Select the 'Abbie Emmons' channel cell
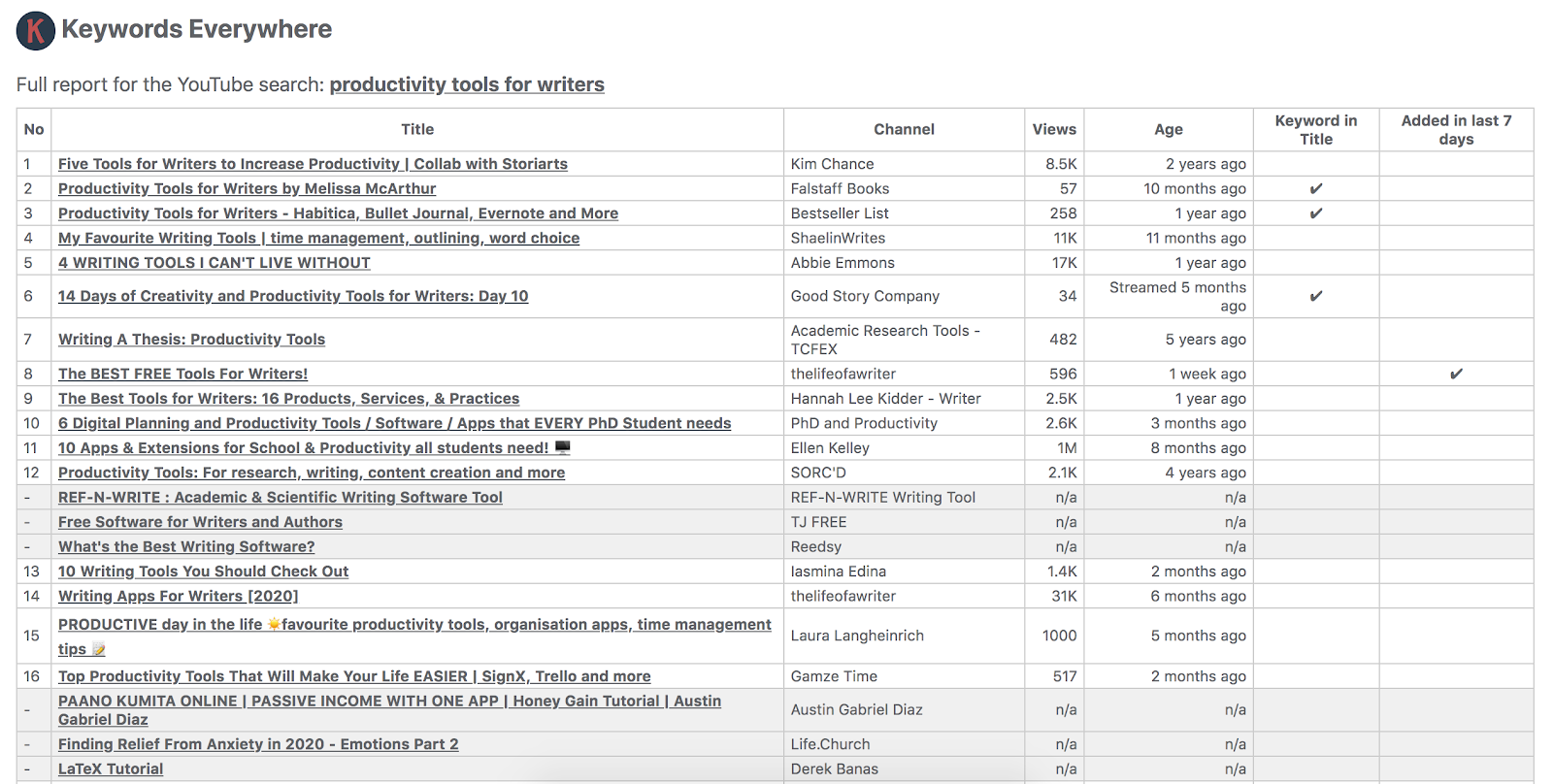Viewport: 1553px width, 784px height. [904, 263]
